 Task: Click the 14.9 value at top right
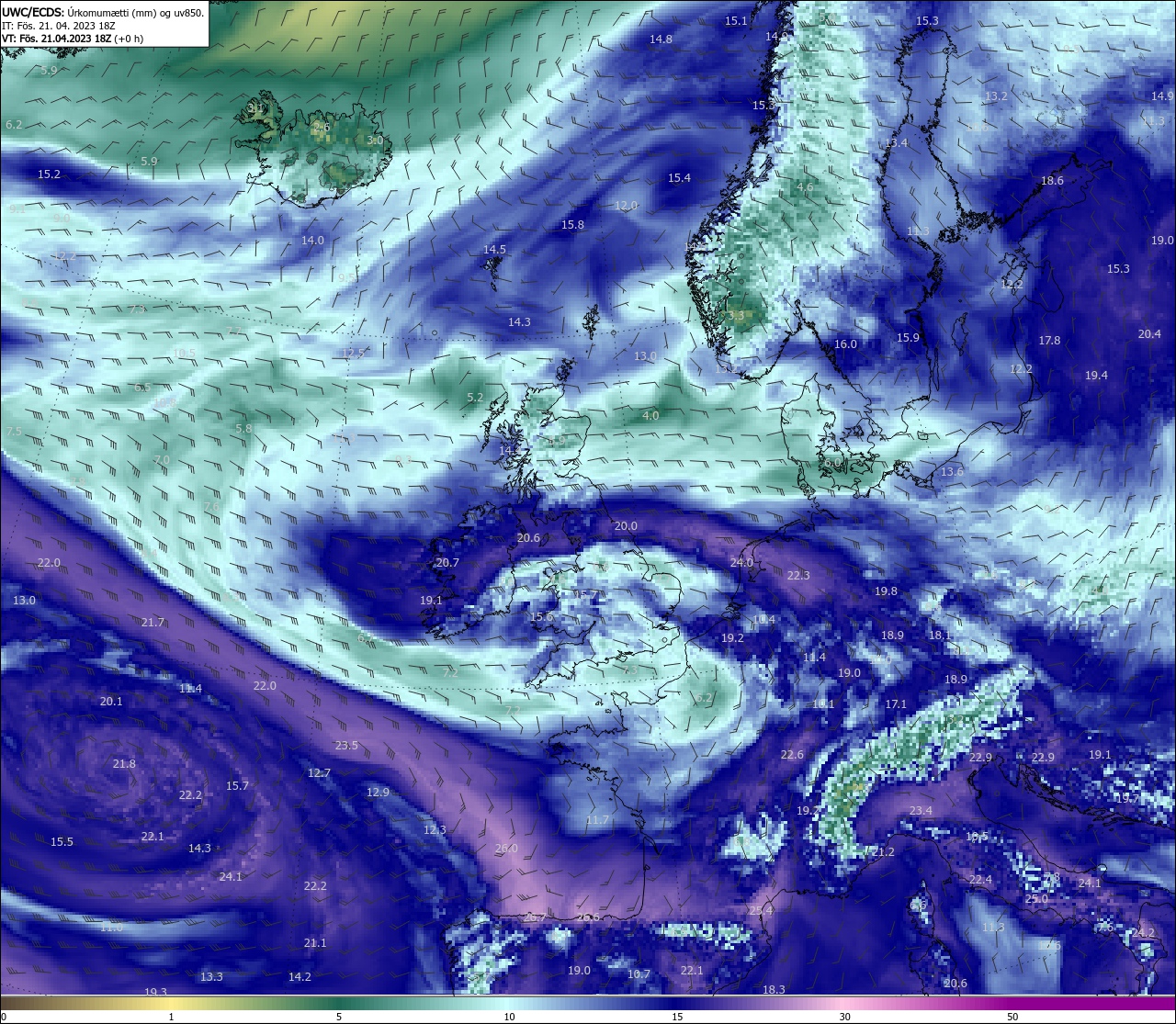(x=1162, y=96)
